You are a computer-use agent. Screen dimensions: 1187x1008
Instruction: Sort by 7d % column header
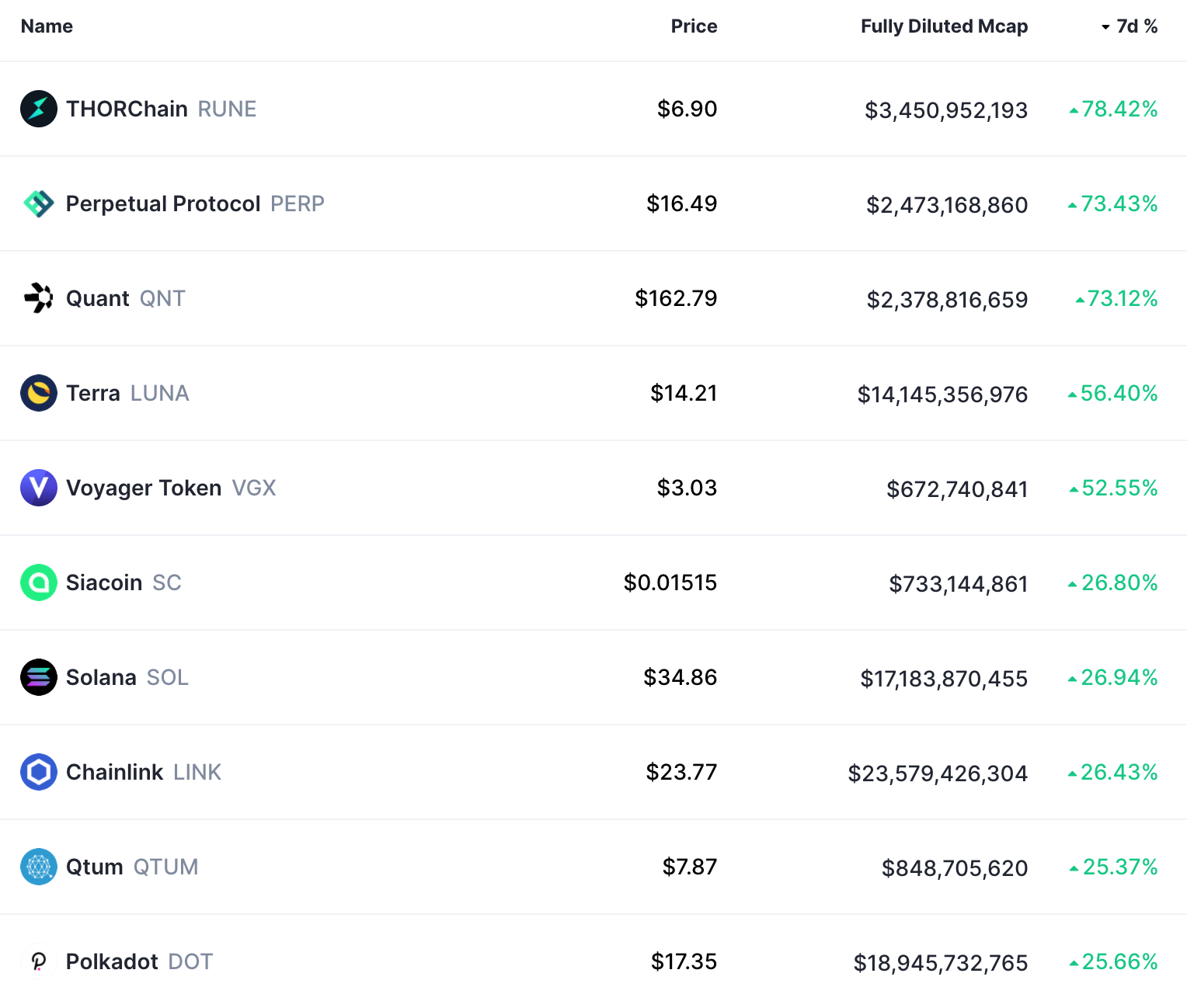click(1130, 26)
